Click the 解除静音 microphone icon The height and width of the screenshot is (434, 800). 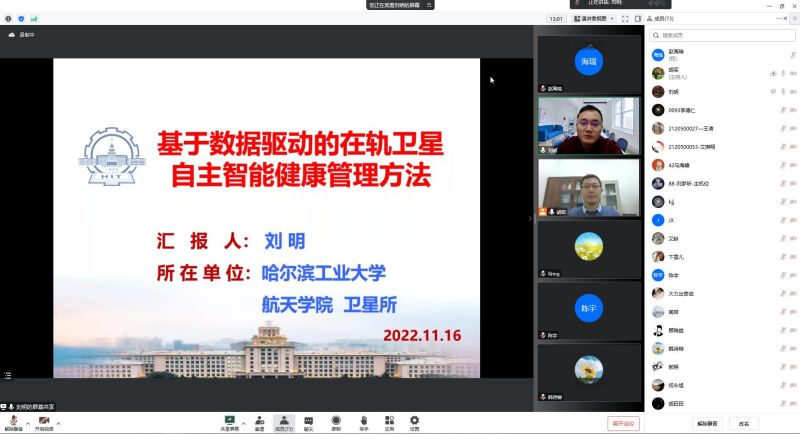12,420
